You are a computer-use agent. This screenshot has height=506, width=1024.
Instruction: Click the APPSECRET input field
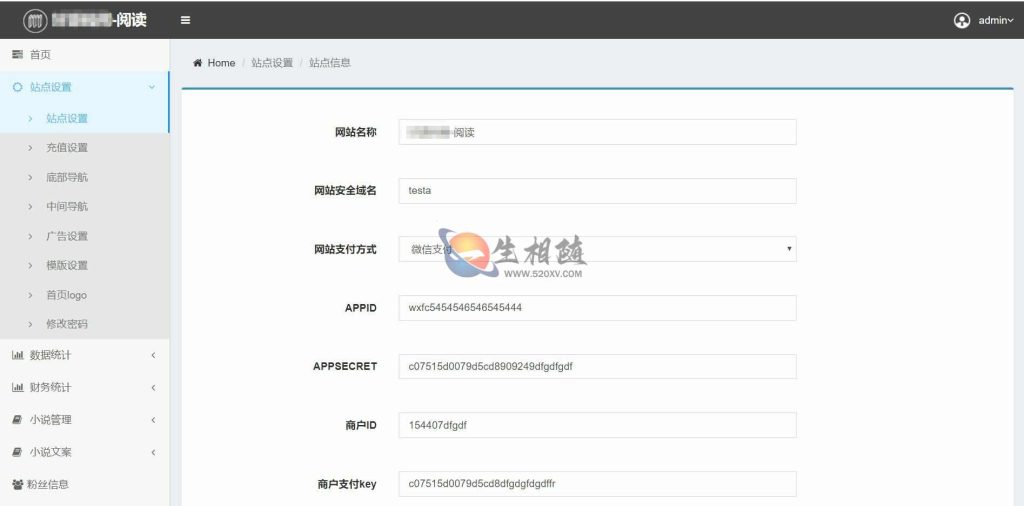(x=598, y=366)
